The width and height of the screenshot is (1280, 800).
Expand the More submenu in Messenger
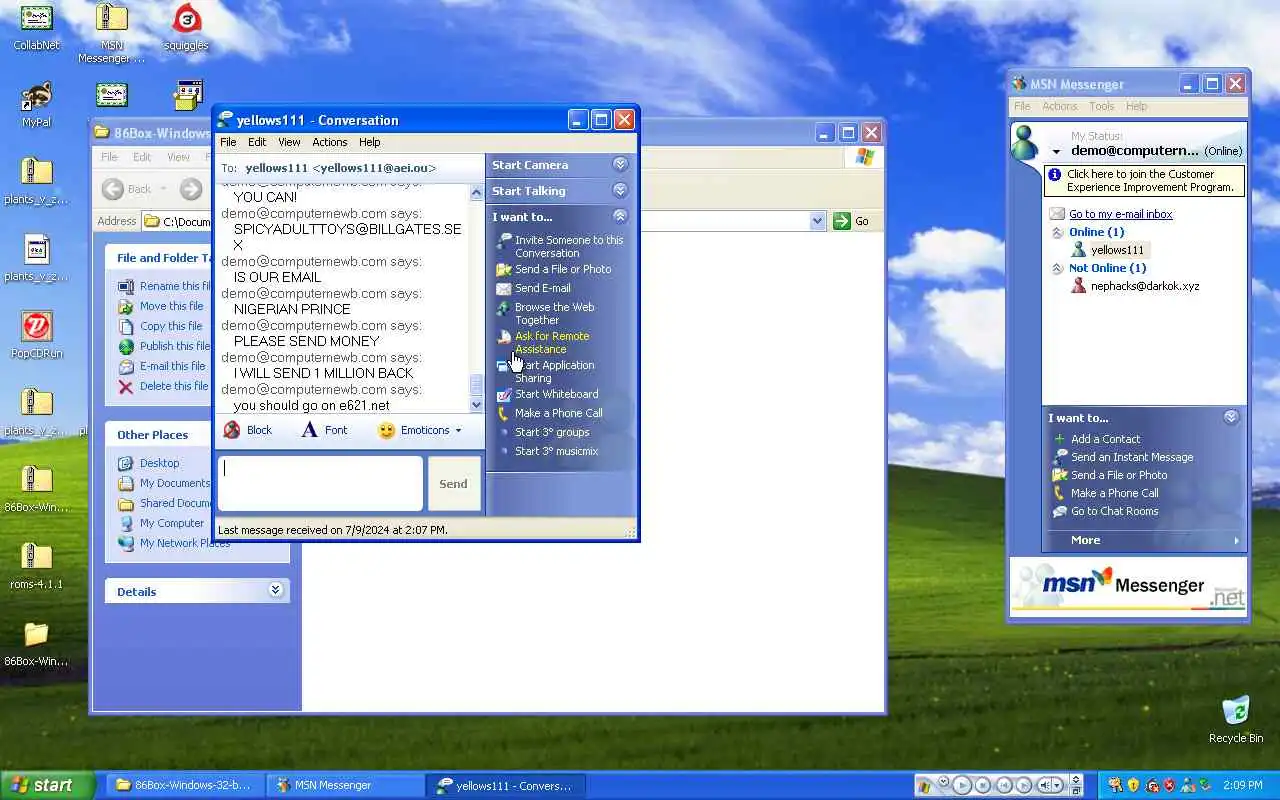pos(1144,540)
